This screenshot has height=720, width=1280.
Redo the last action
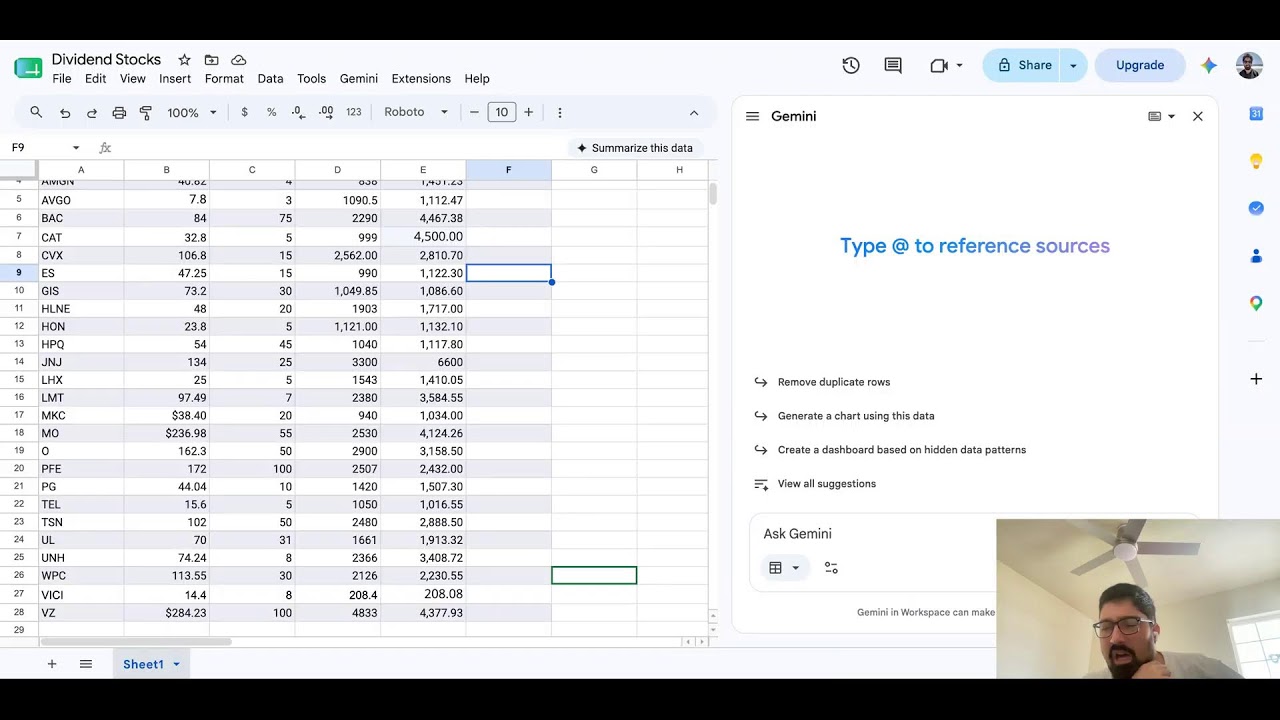click(92, 112)
